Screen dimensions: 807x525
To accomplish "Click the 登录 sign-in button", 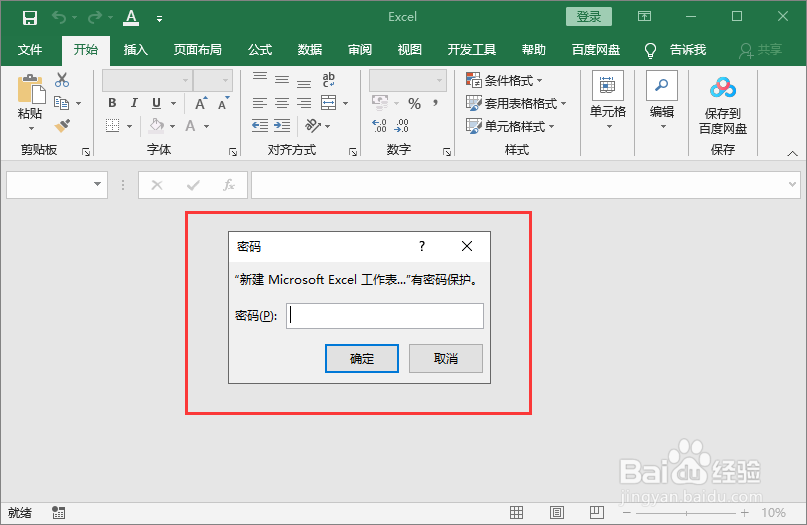I will (x=589, y=16).
